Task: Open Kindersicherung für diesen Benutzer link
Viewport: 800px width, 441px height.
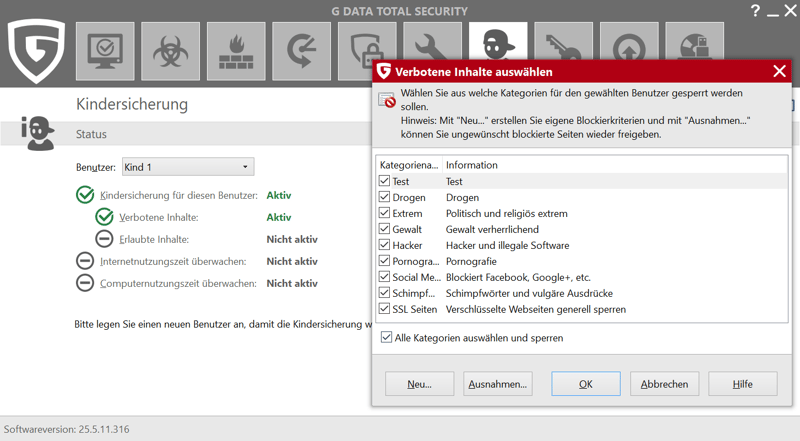Action: pyautogui.click(x=179, y=195)
